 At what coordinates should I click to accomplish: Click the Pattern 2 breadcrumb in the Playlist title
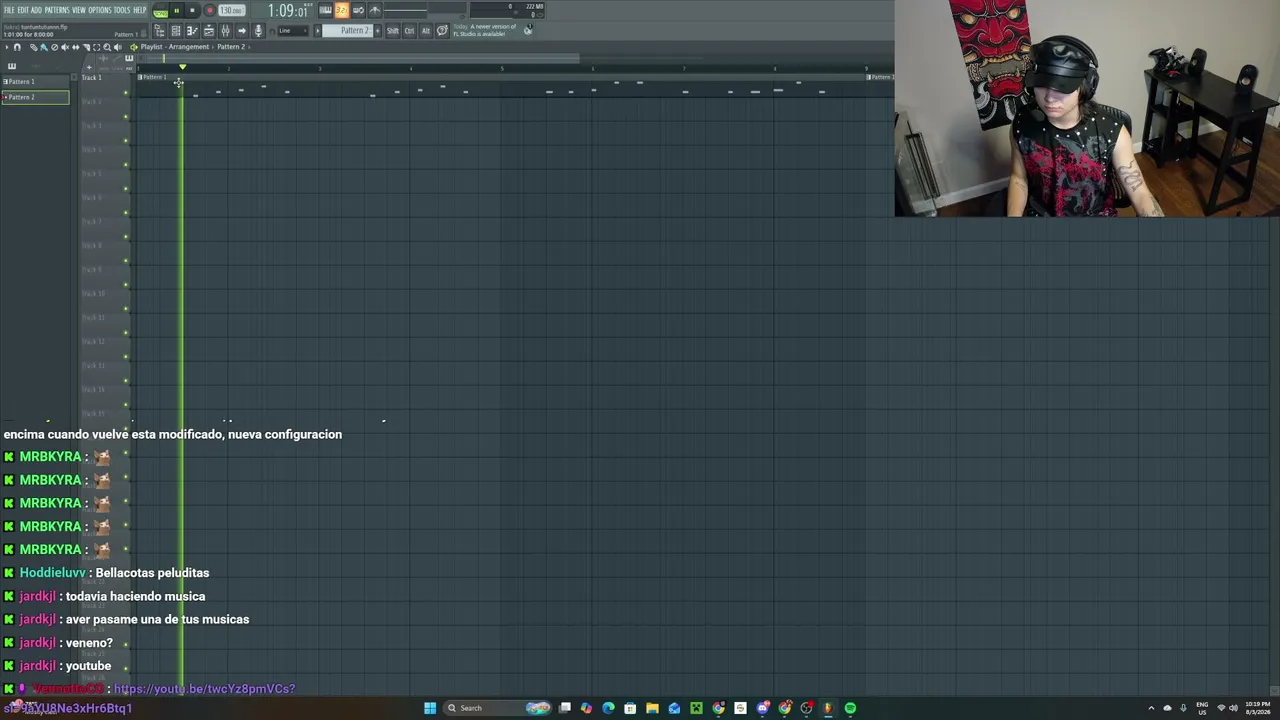coord(231,47)
